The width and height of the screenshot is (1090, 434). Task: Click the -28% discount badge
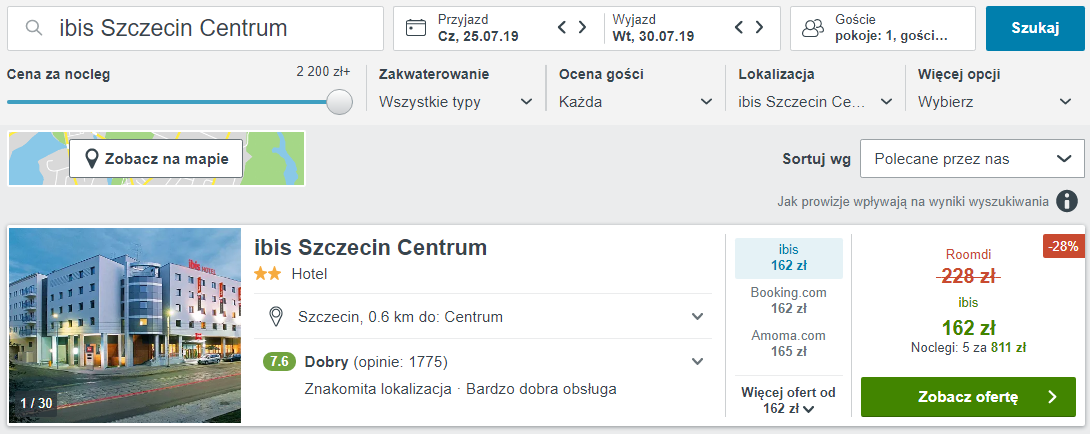pos(1064,246)
